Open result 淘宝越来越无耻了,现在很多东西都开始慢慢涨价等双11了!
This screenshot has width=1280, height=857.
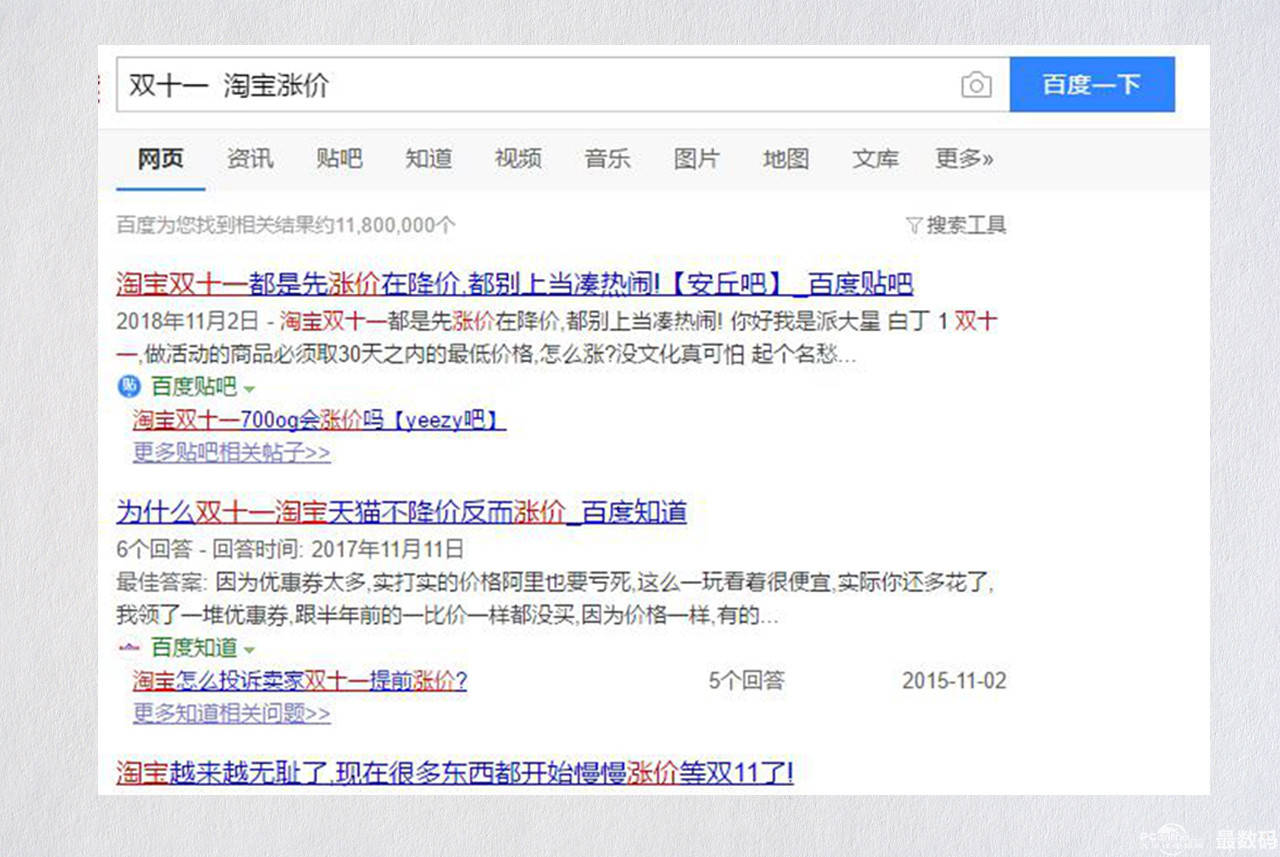455,774
